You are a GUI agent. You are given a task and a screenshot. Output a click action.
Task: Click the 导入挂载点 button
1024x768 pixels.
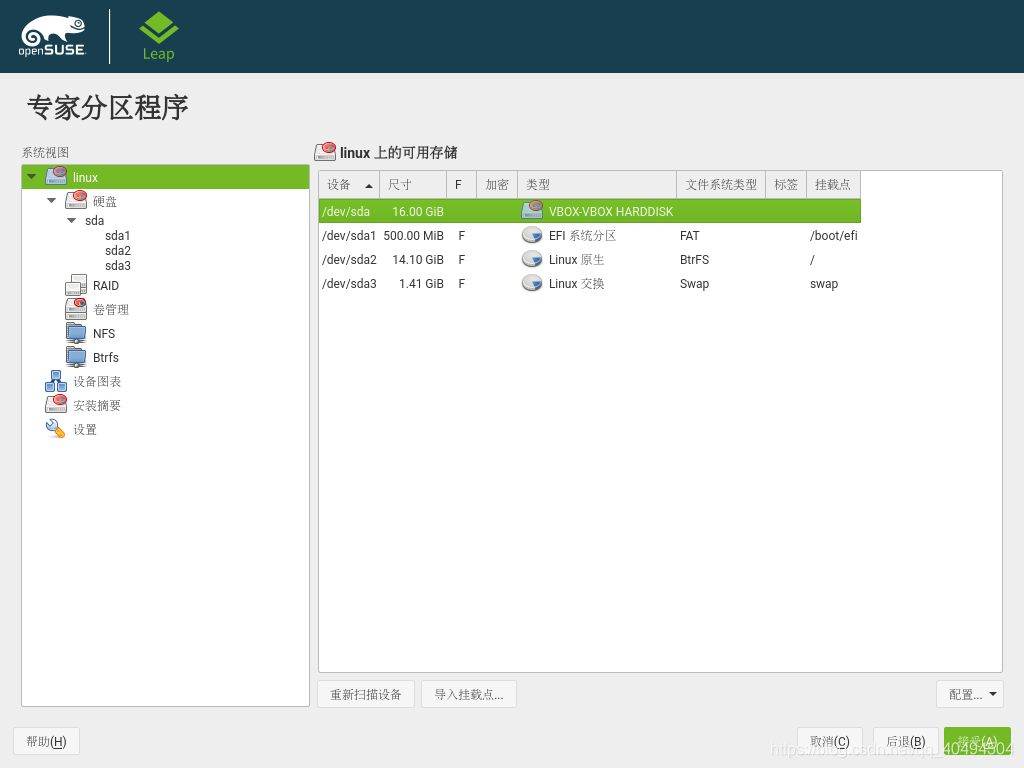469,693
